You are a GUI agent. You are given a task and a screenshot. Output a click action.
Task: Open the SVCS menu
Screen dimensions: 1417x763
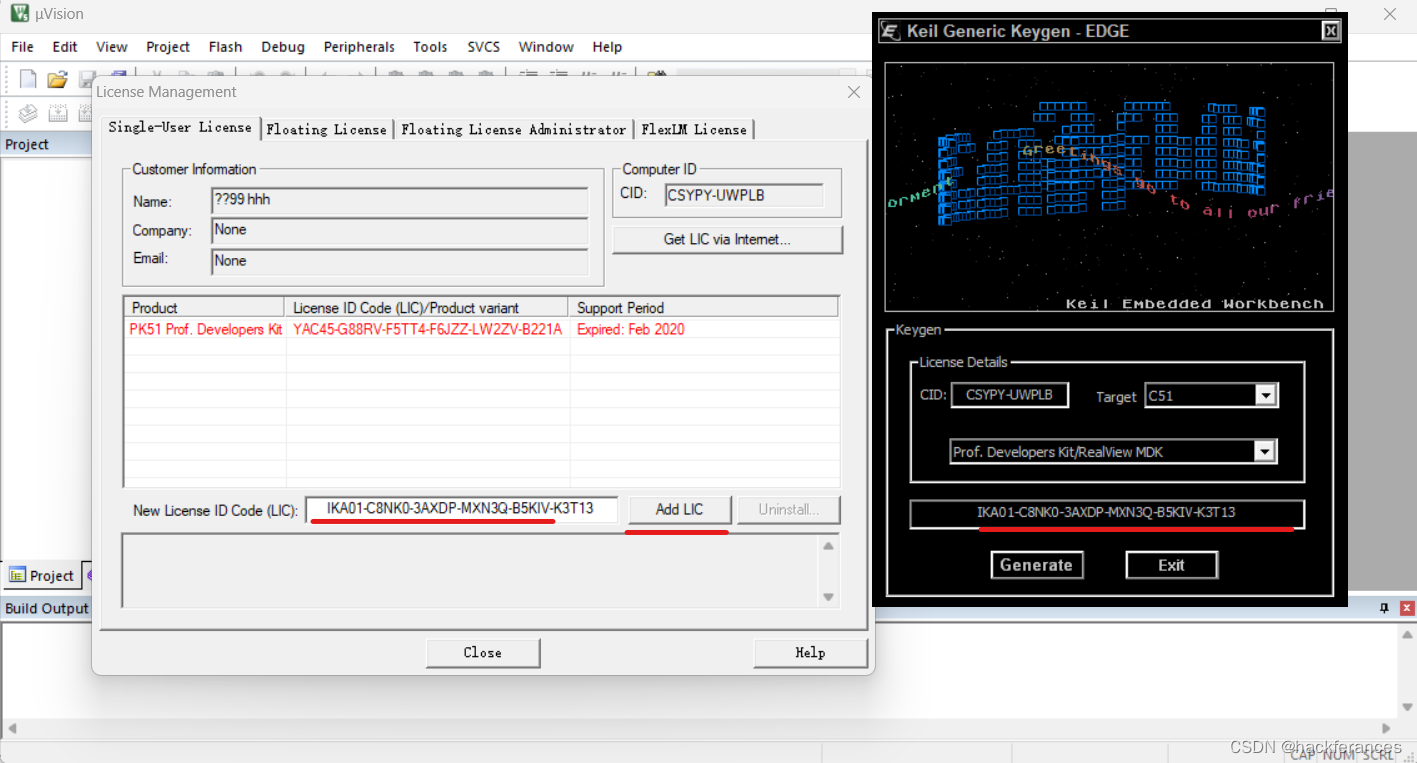[484, 47]
